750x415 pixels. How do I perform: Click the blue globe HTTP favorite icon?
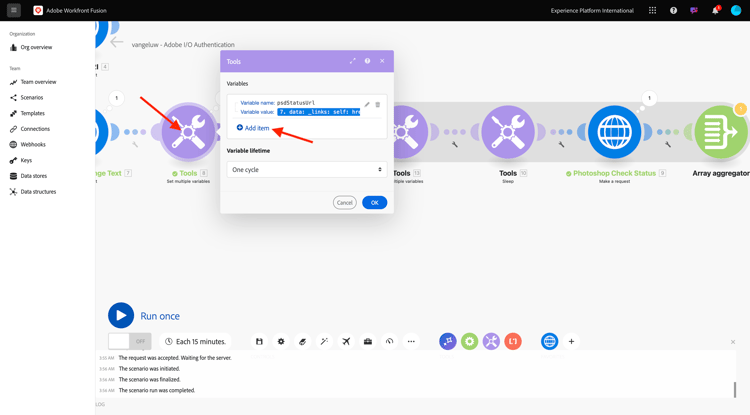point(550,341)
